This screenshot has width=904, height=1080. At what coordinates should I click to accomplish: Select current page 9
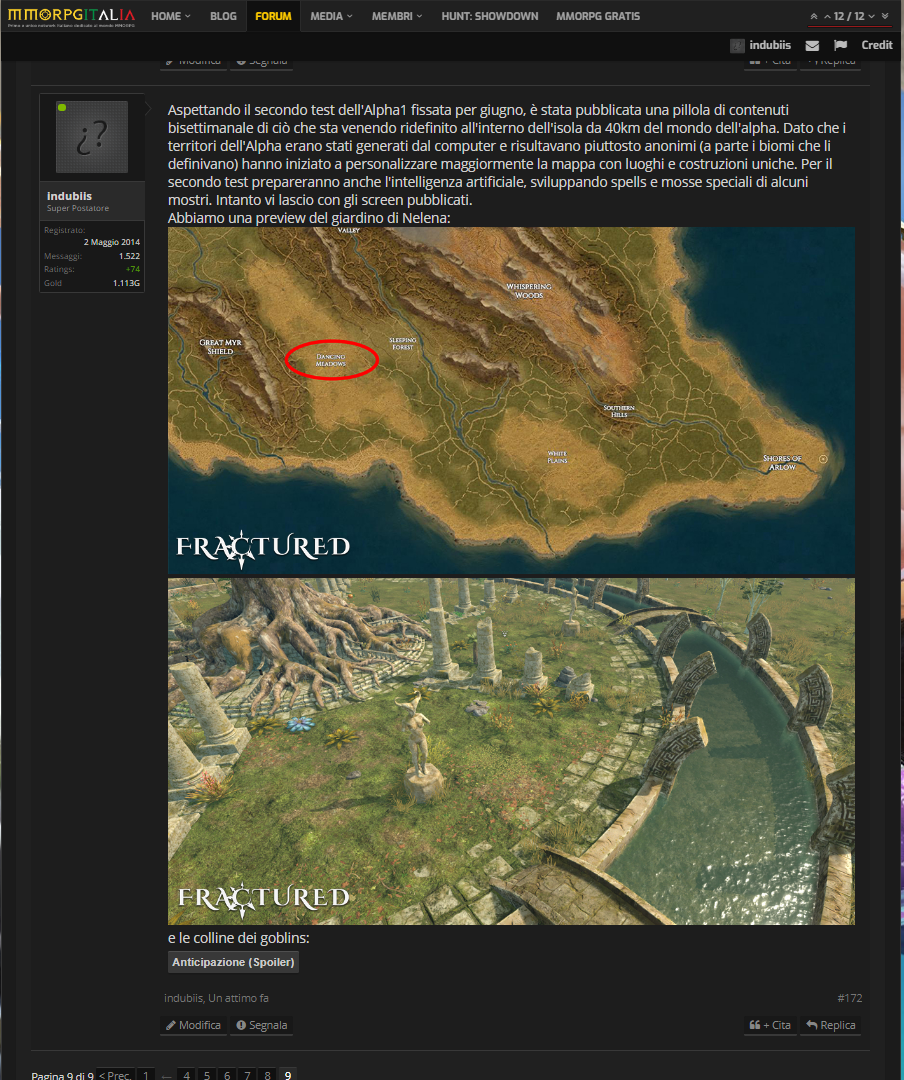(288, 1075)
